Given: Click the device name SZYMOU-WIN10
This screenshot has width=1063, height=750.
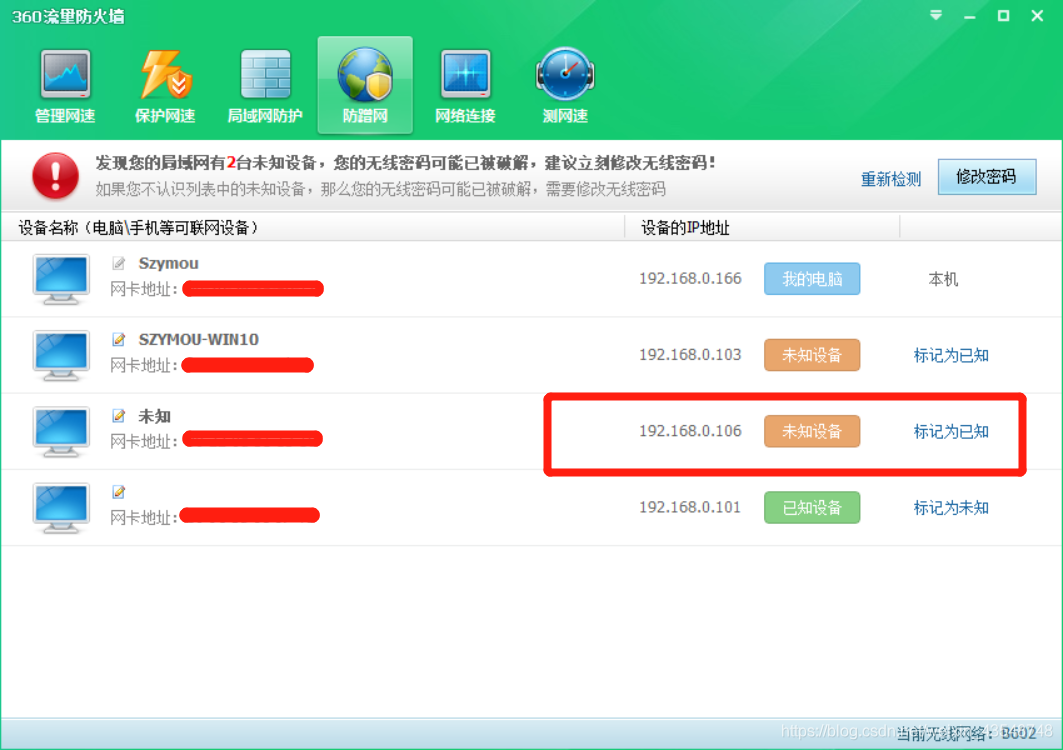Looking at the screenshot, I should tap(198, 339).
